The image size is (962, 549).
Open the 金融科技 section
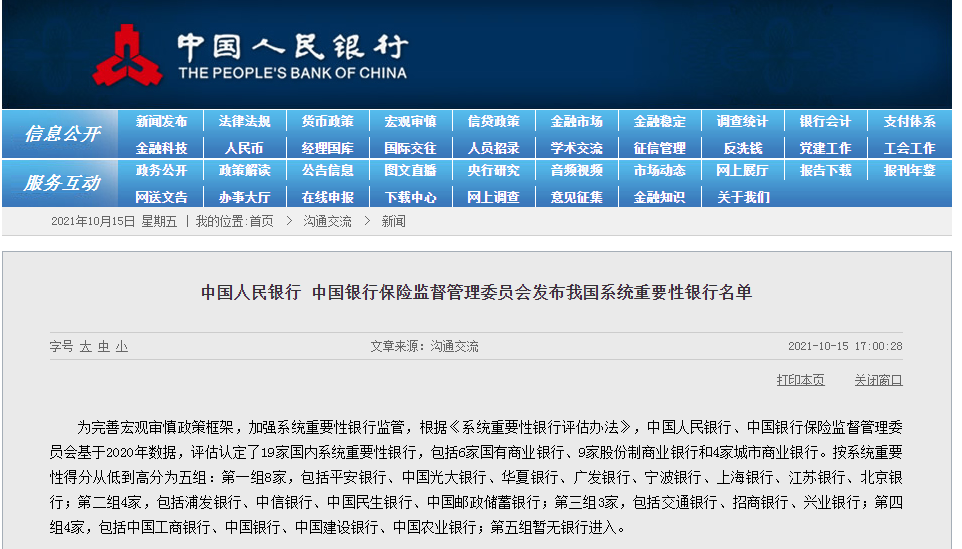tap(161, 148)
